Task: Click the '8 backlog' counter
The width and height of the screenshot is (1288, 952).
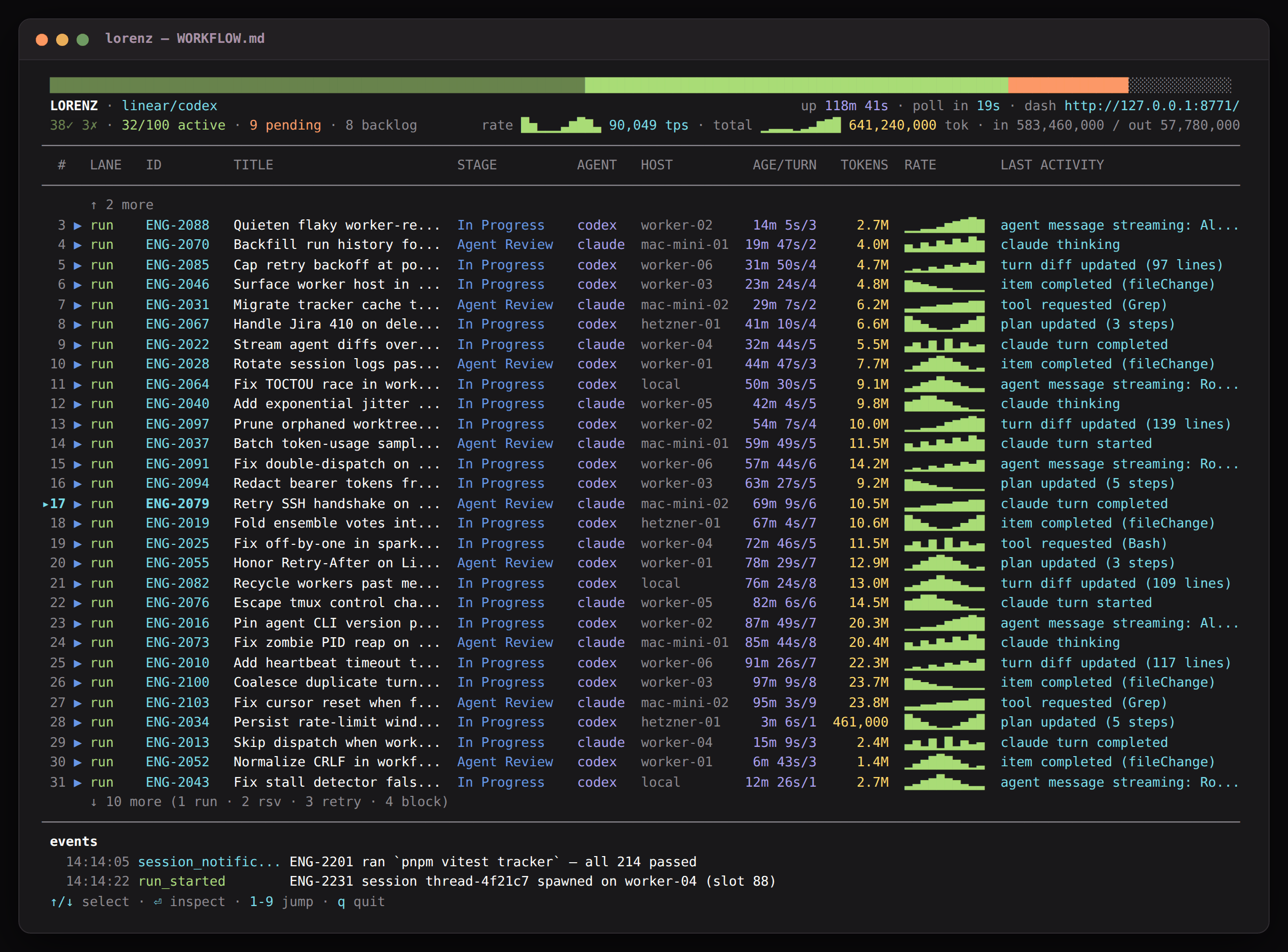Action: tap(381, 125)
